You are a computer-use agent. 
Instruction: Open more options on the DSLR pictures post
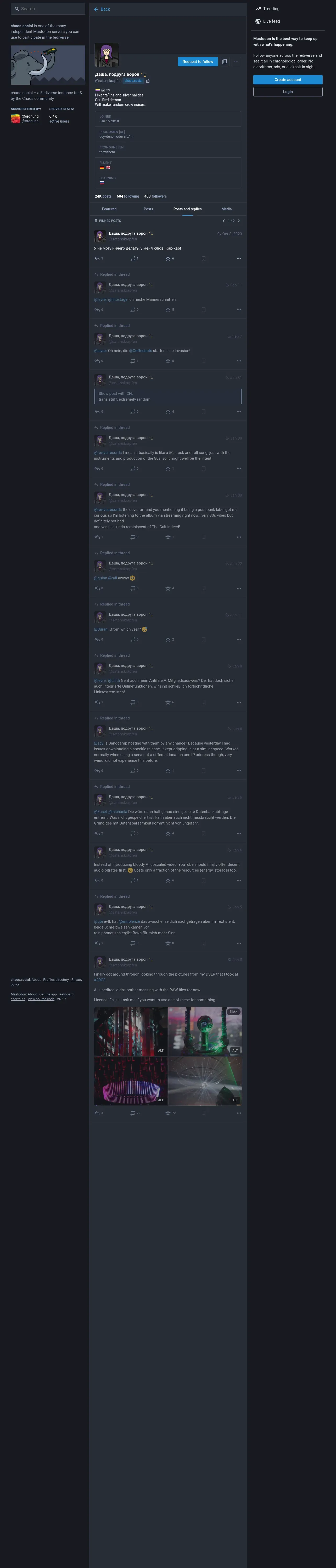(238, 1113)
